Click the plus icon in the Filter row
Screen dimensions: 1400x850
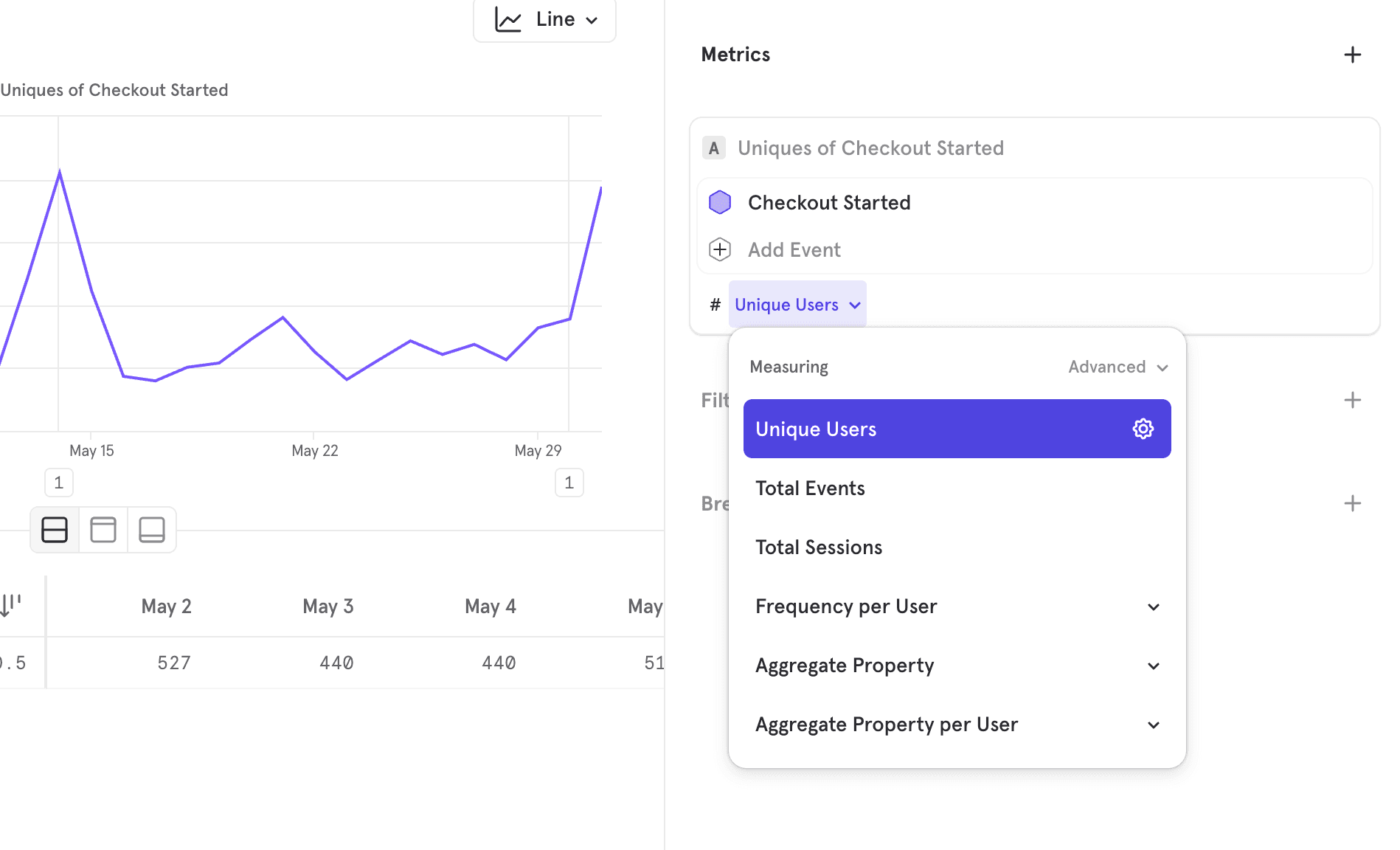[x=1352, y=400]
